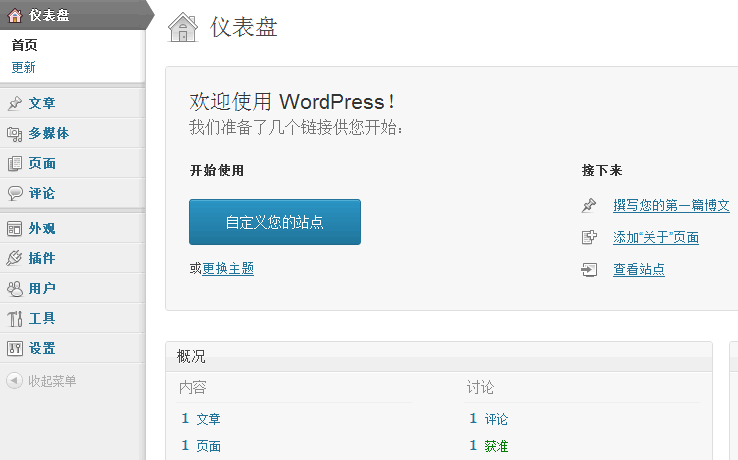Open the 多媒体 menu

[72, 133]
